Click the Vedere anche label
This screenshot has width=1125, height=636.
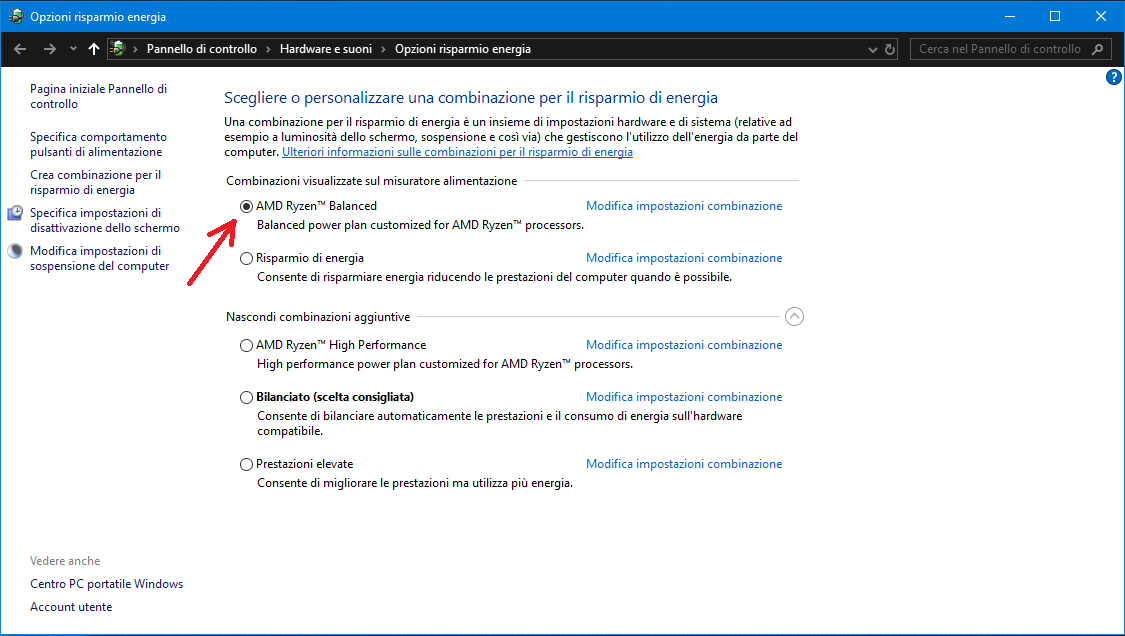click(65, 561)
